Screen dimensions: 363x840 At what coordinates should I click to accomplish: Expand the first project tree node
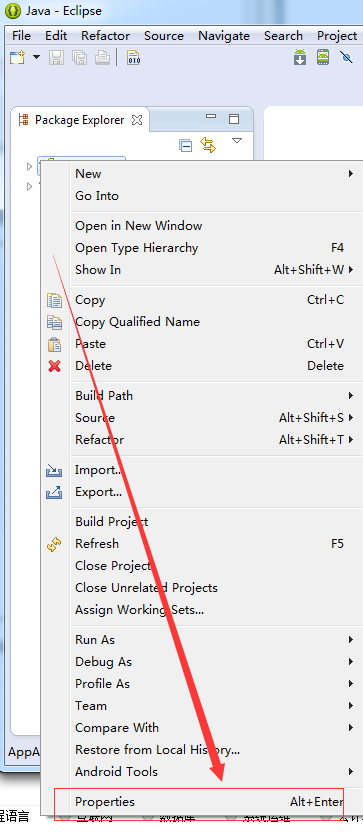pyautogui.click(x=29, y=167)
